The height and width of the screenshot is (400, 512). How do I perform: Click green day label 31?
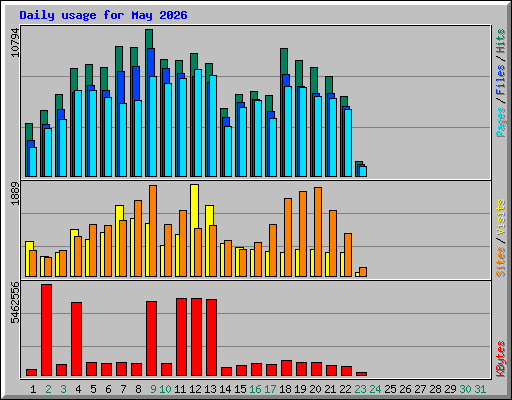coord(480,389)
